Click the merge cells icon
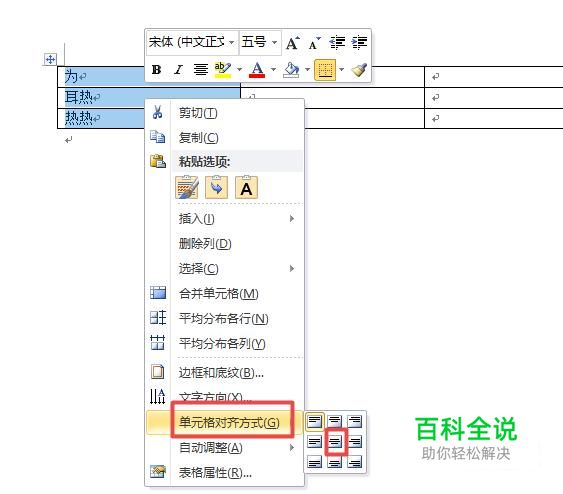 coord(158,293)
